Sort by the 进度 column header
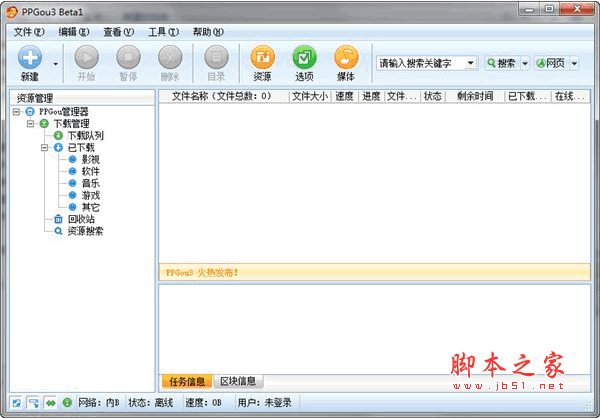The width and height of the screenshot is (600, 419). pos(371,96)
